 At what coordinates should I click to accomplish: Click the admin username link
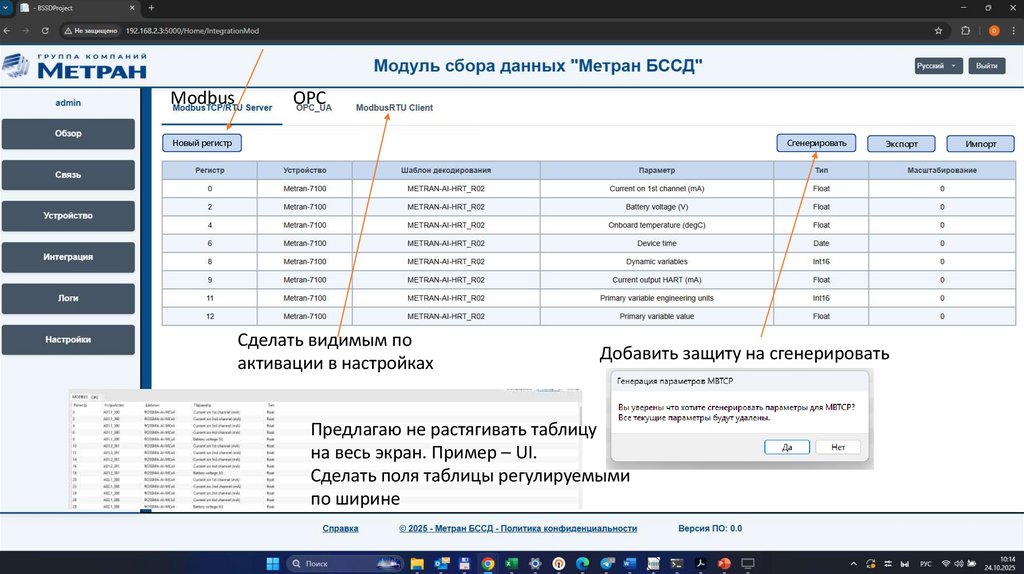click(x=68, y=103)
